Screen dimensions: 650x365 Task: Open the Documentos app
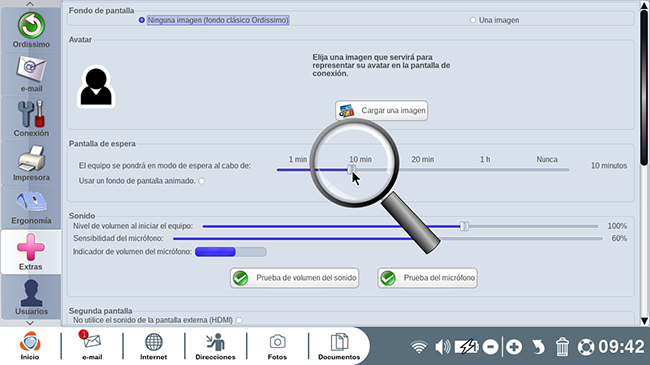[339, 346]
